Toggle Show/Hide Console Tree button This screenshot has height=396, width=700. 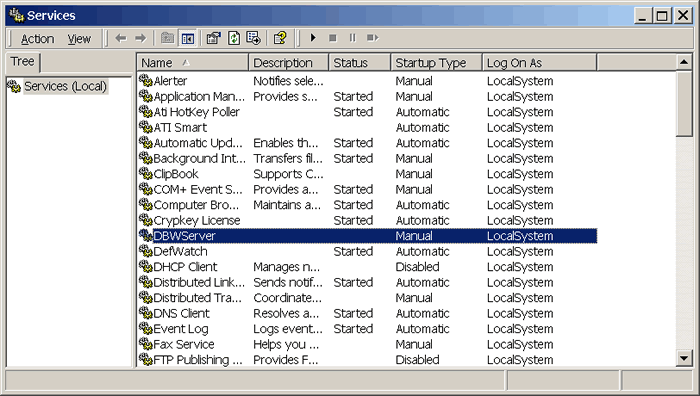(188, 38)
